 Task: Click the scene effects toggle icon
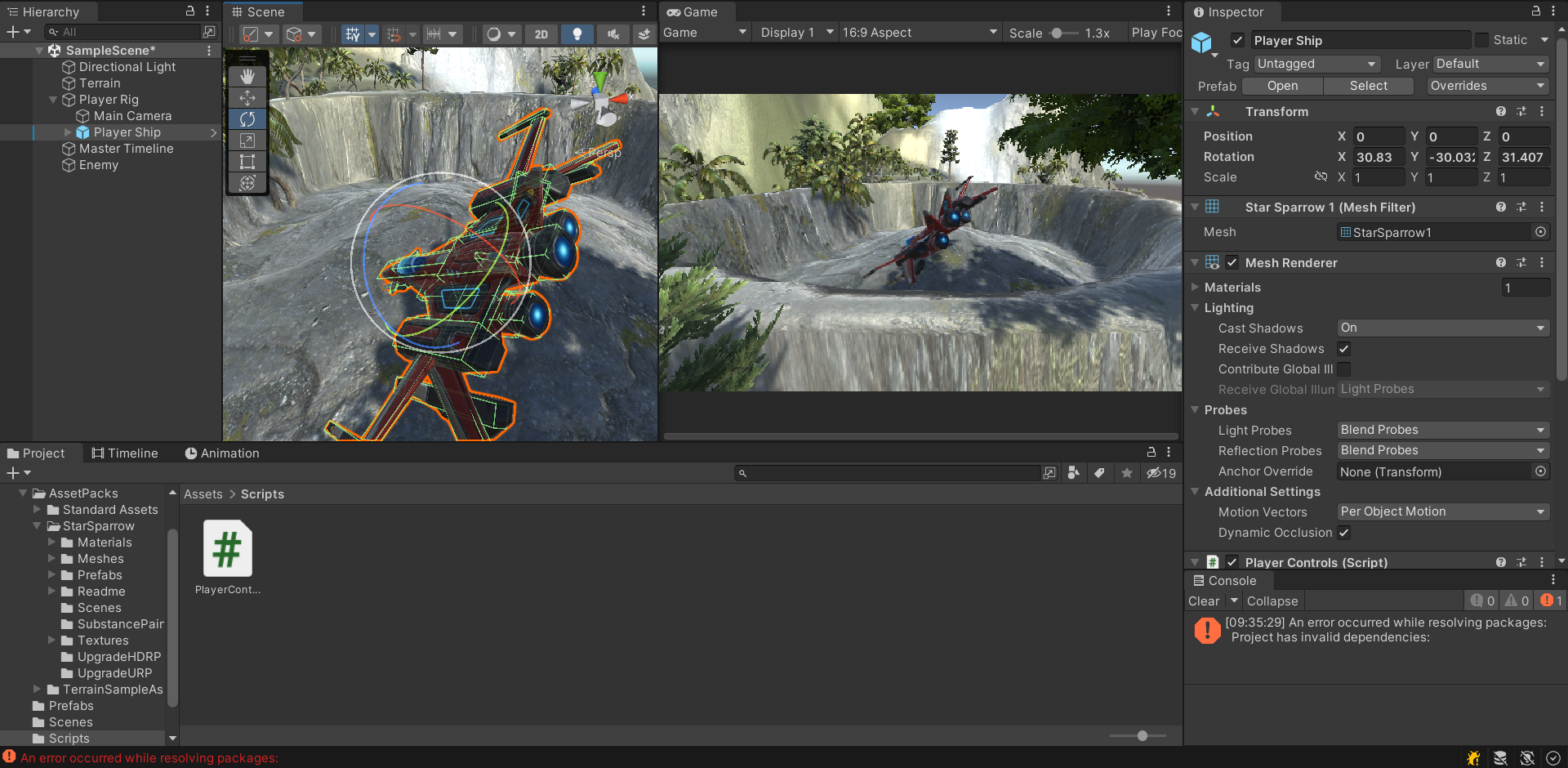click(644, 33)
